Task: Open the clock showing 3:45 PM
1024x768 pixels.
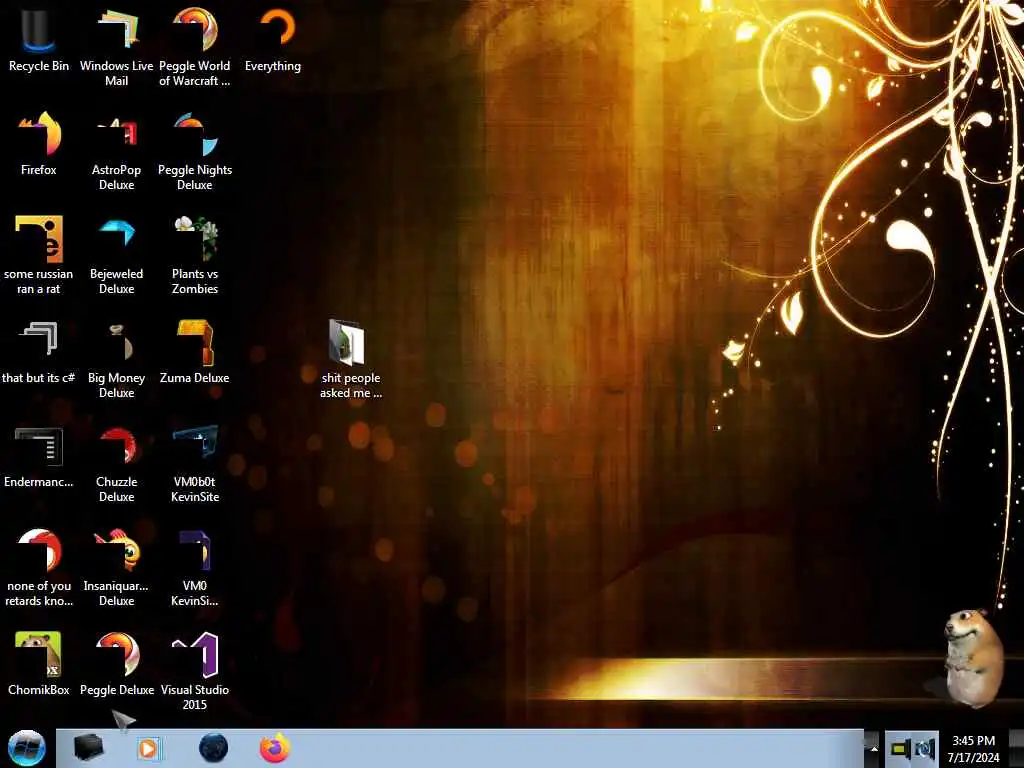Action: point(973,749)
